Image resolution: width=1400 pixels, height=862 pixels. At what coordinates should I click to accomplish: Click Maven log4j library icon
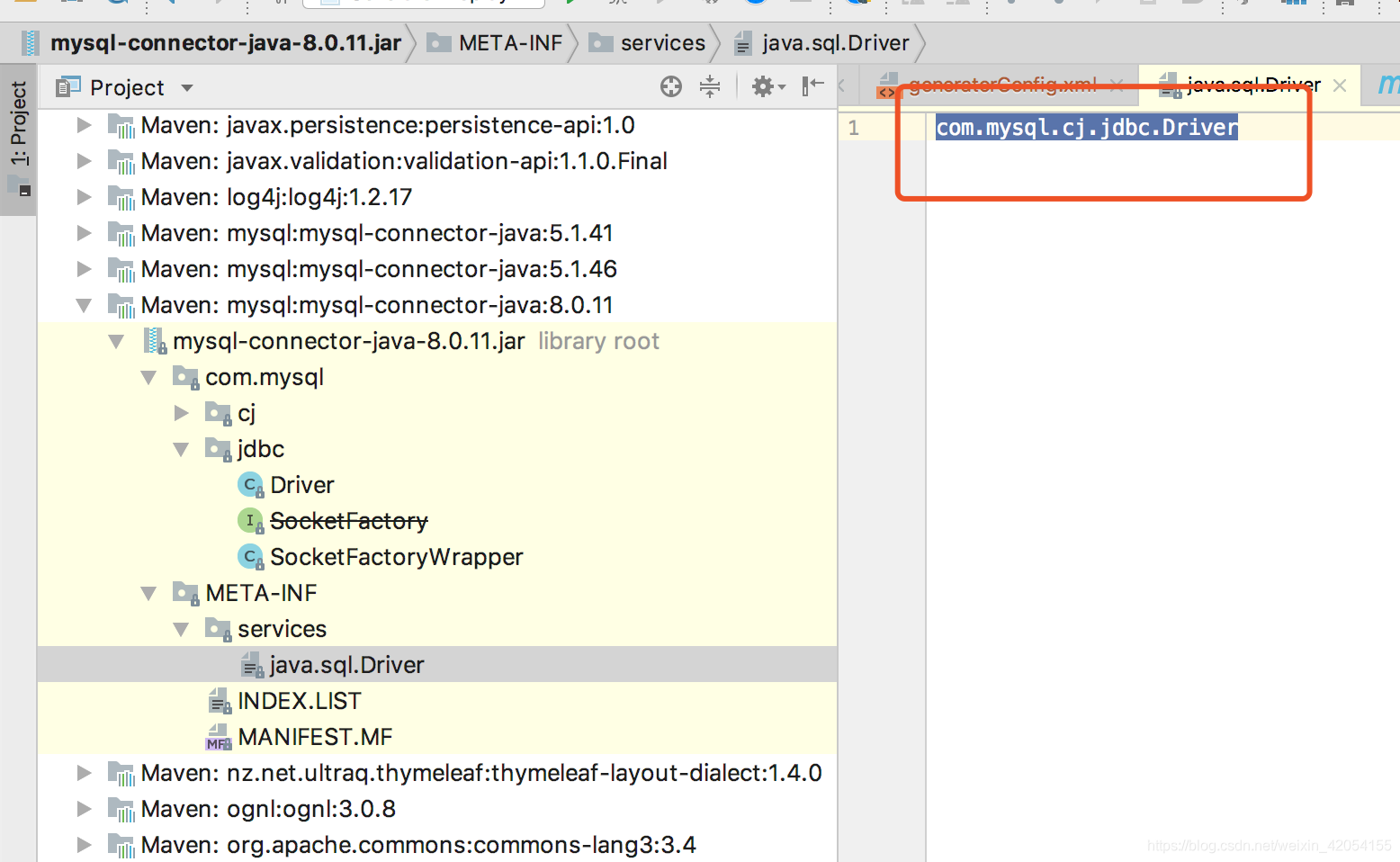121,198
